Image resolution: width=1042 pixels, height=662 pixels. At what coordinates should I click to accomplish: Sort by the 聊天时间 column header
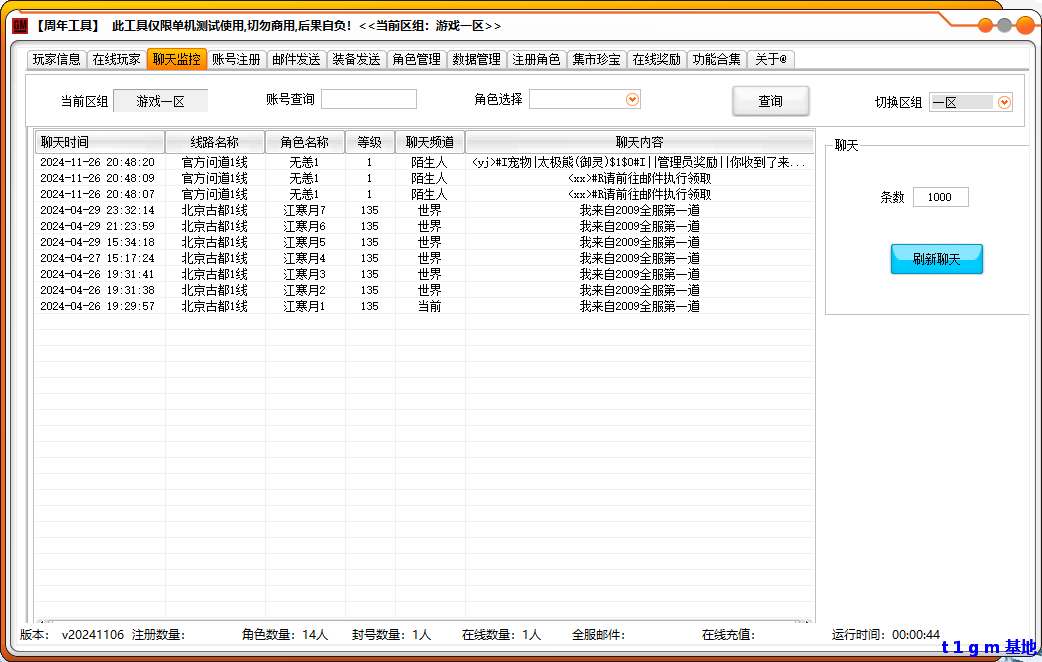(x=99, y=142)
